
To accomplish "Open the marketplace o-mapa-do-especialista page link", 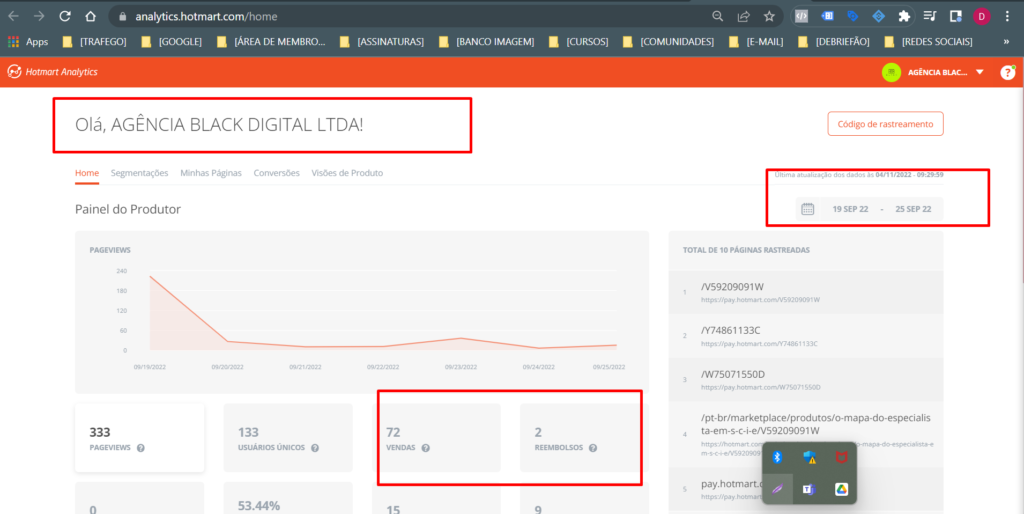I will point(816,425).
